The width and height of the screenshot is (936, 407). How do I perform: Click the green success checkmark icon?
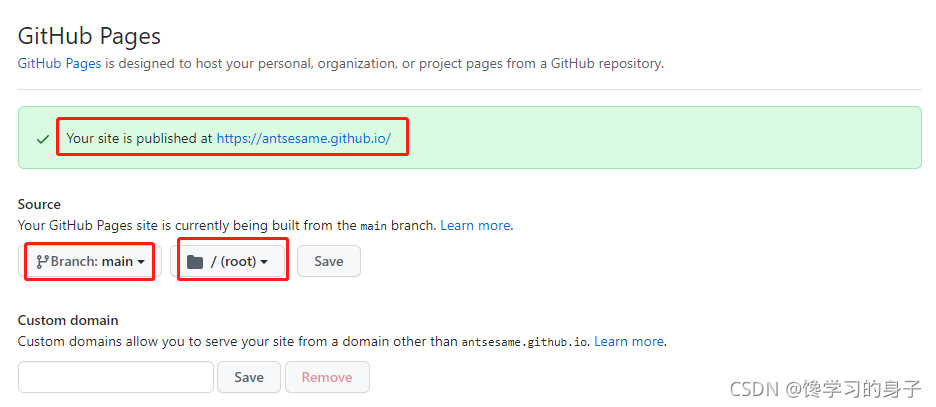[42, 140]
